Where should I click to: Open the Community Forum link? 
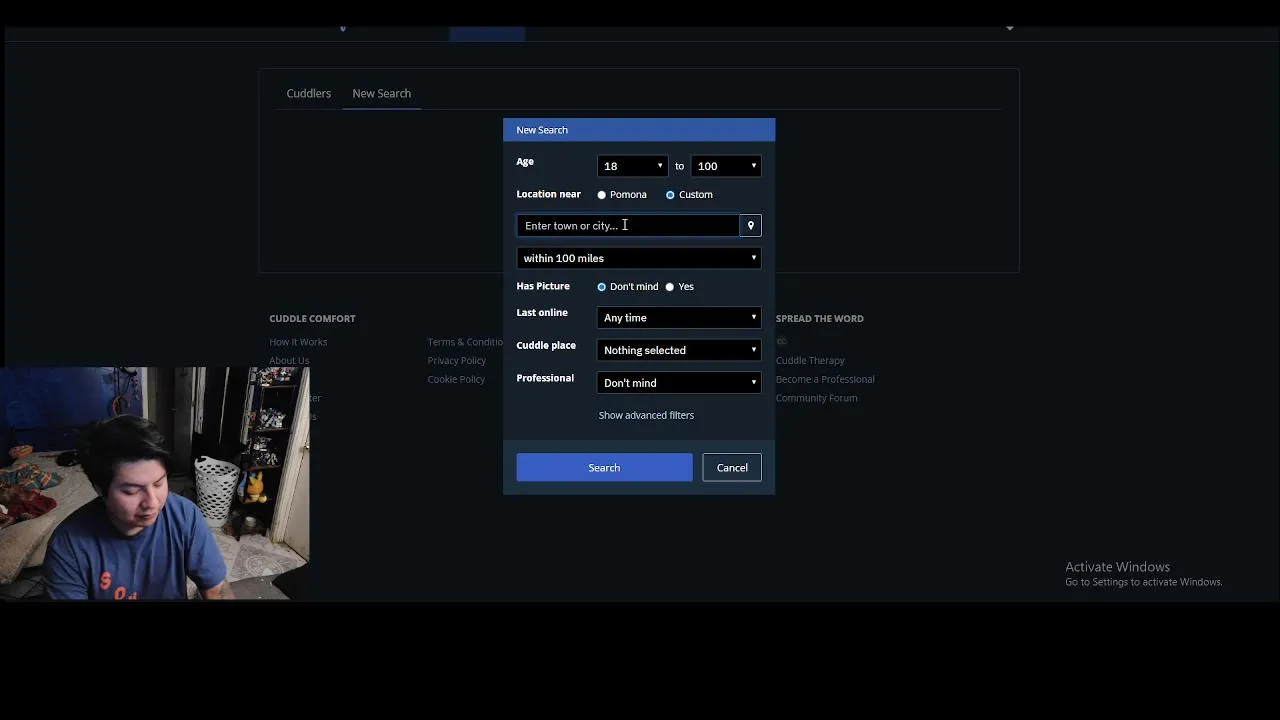[816, 398]
